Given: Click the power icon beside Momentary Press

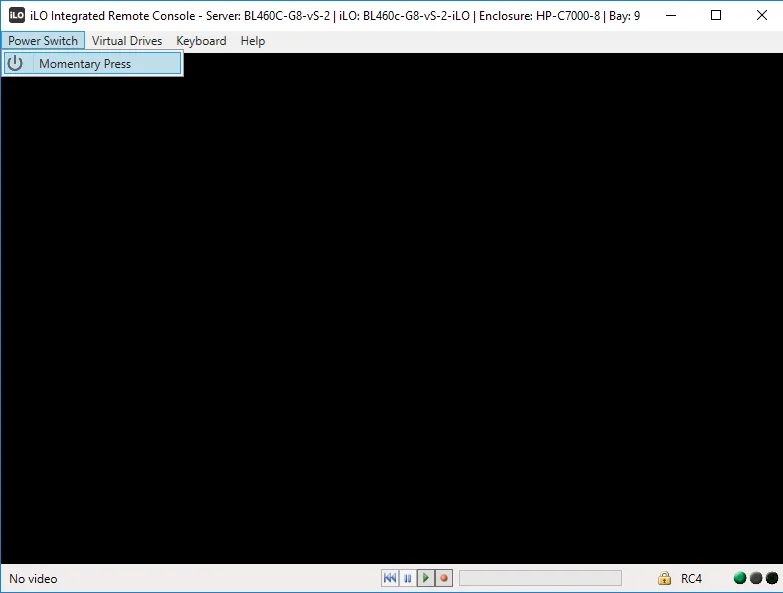Looking at the screenshot, I should (x=15, y=63).
